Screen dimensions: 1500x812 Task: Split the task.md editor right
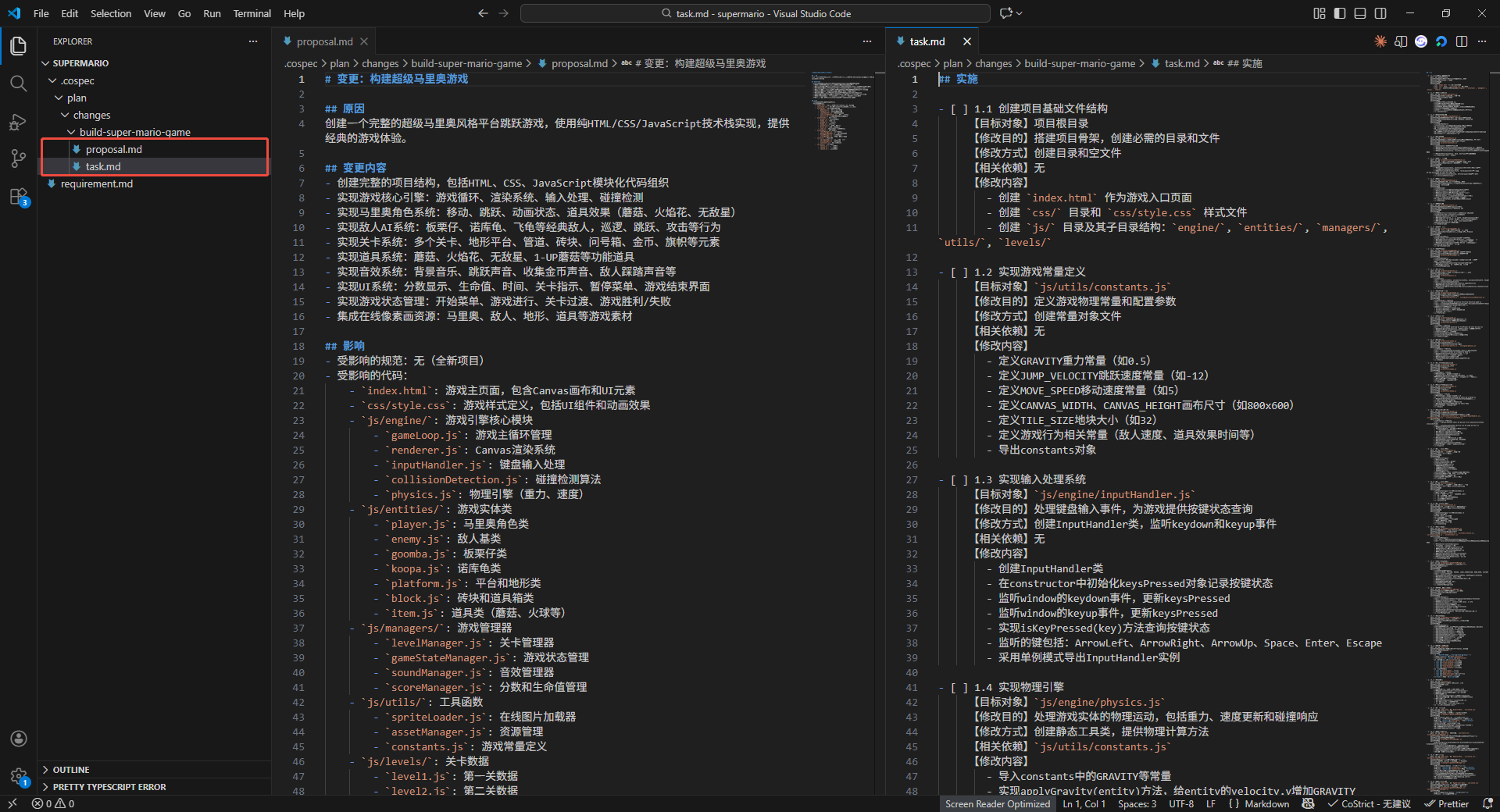pos(1462,41)
